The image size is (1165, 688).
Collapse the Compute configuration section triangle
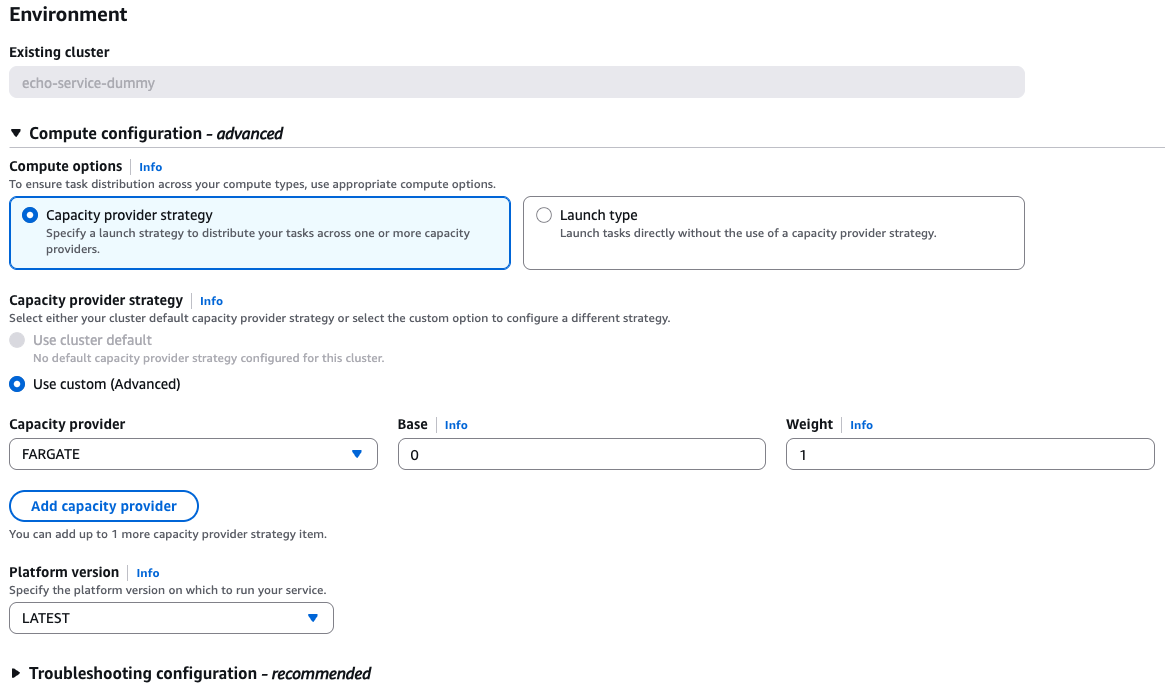point(16,133)
